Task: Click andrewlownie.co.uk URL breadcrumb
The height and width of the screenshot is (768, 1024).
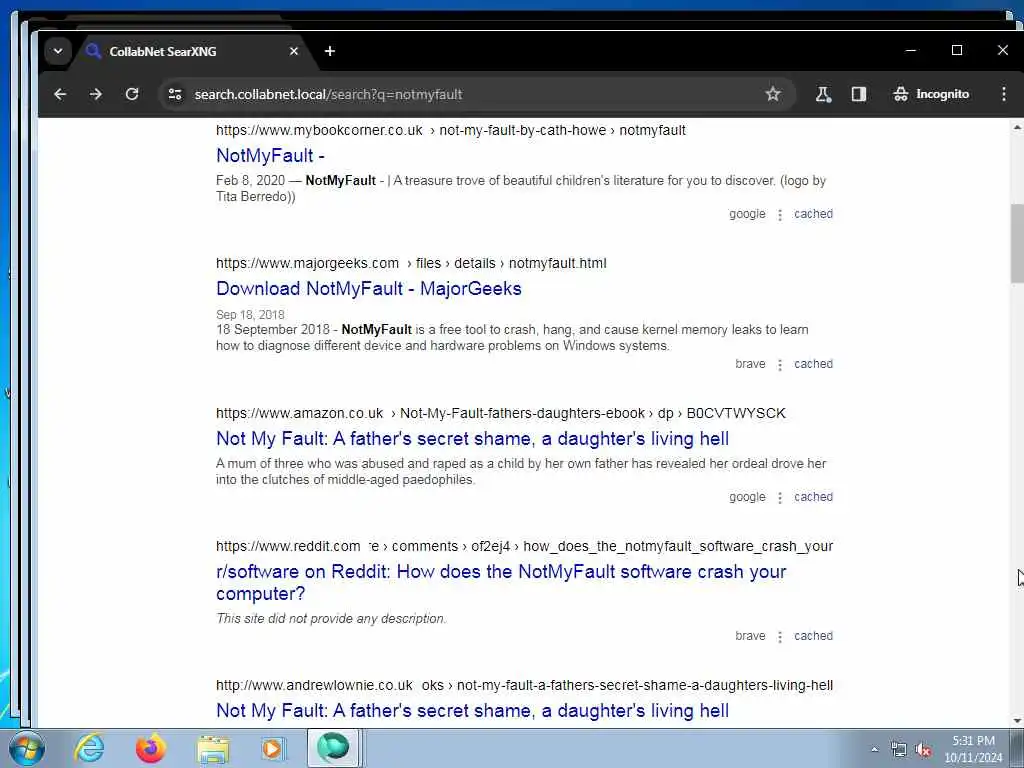Action: click(x=524, y=685)
